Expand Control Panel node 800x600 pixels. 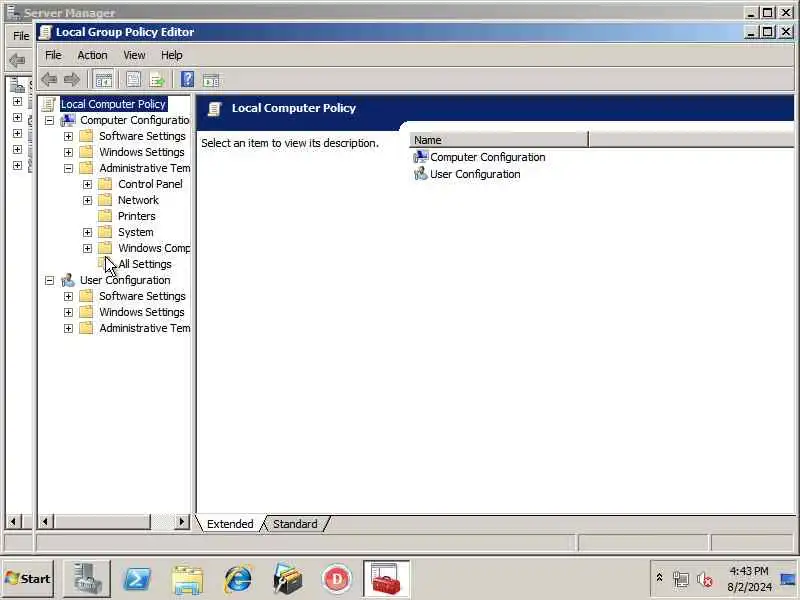87,184
